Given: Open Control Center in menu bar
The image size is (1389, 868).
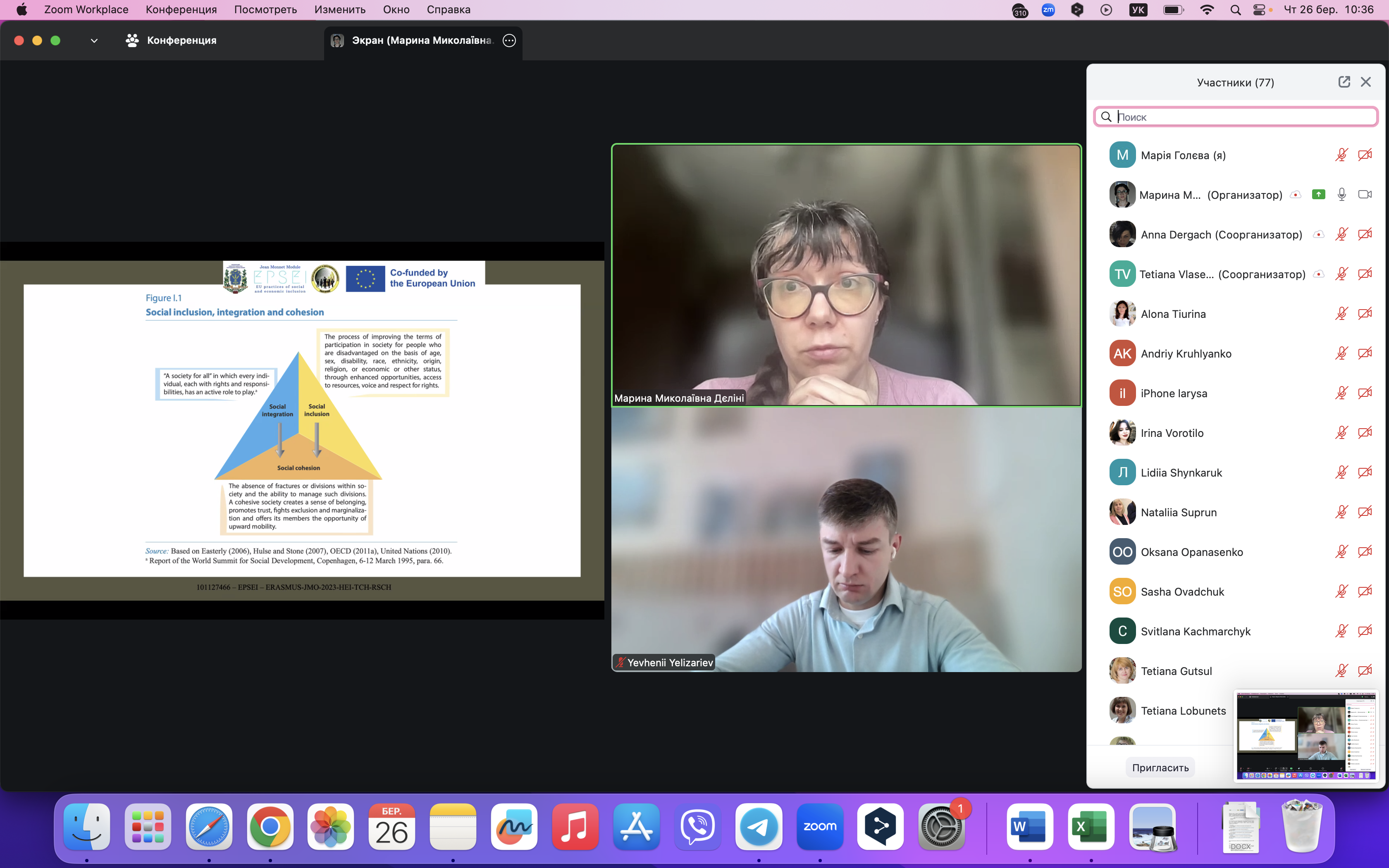Looking at the screenshot, I should [x=1259, y=10].
